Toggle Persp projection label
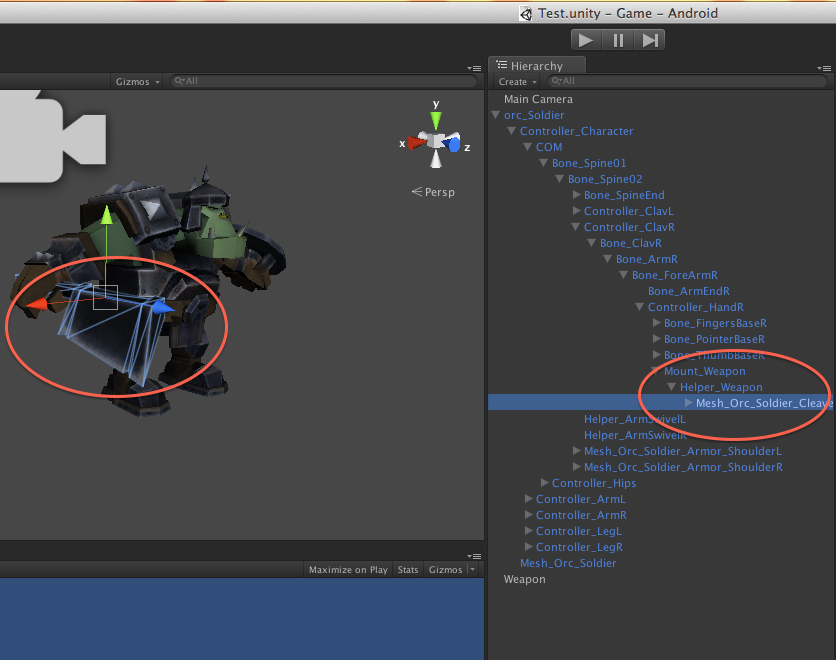 click(x=433, y=192)
